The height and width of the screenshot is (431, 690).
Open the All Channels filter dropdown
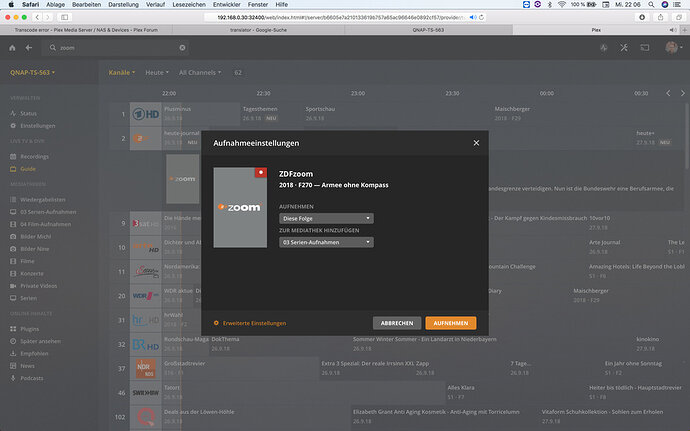pos(200,73)
